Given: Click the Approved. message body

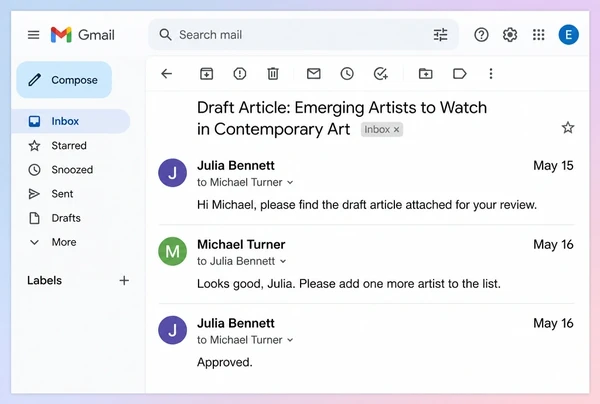Looking at the screenshot, I should click(225, 362).
